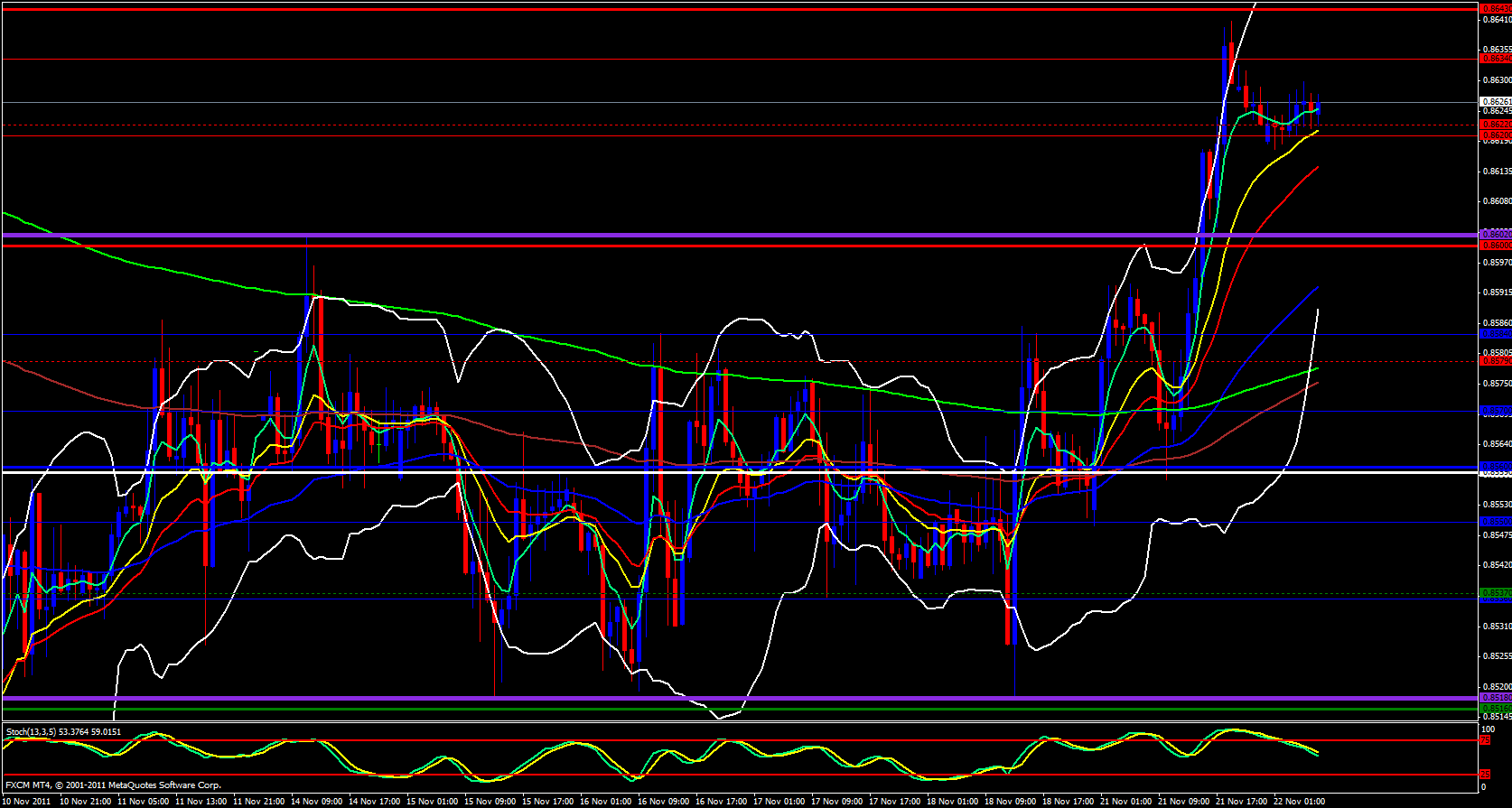Click the 10 Nov 2011 date label
Screen dimensions: 1512x808
click(27, 802)
